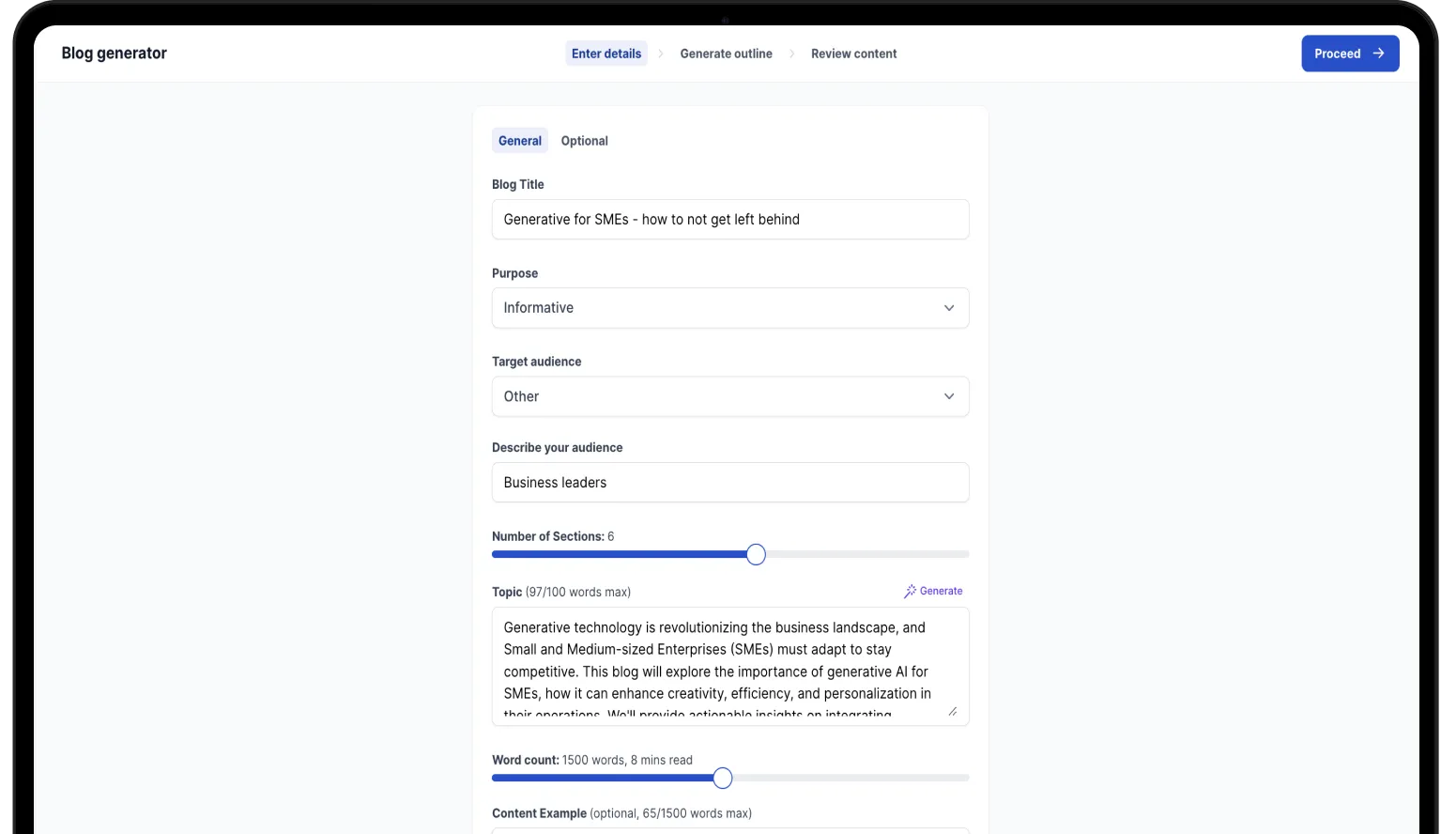Click the Generate topic link text
1456x834 pixels.
click(x=941, y=592)
